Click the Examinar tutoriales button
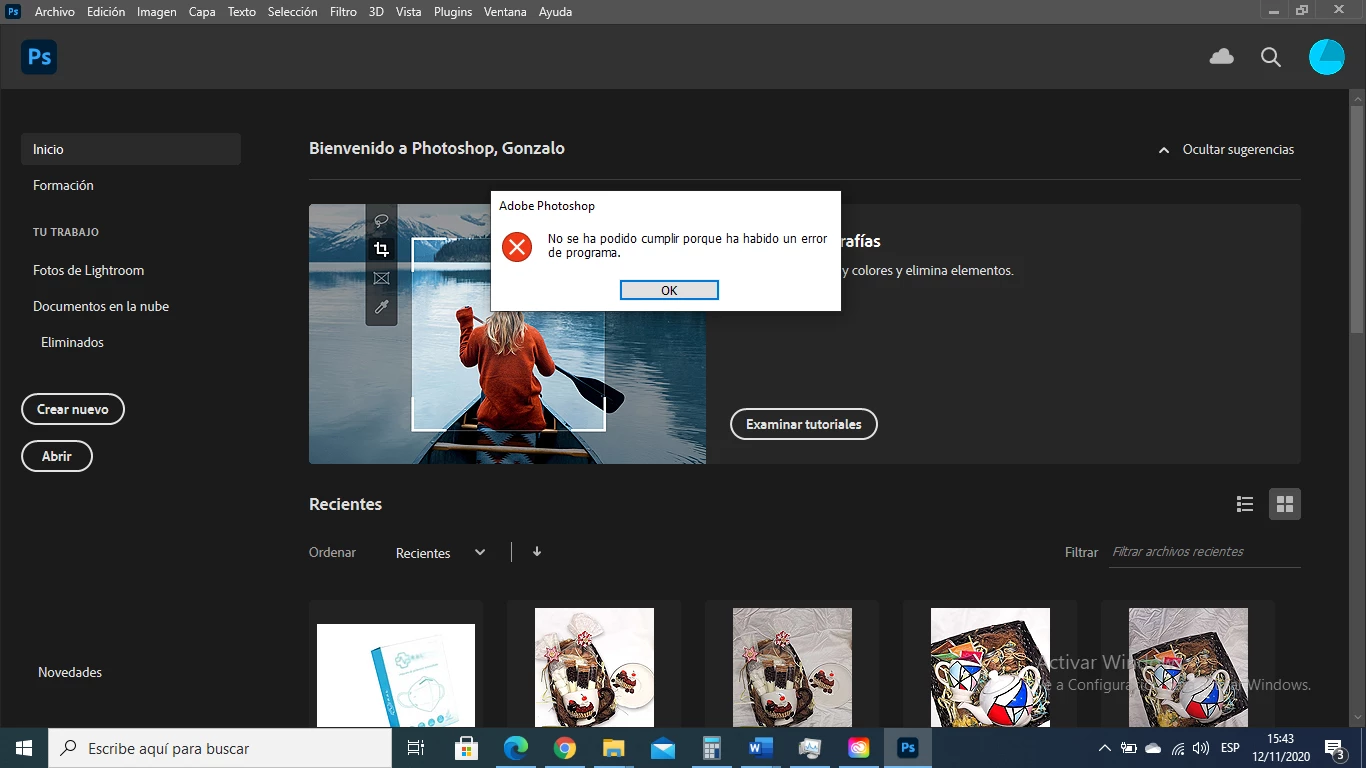Screen dimensions: 1366x768 tap(804, 424)
